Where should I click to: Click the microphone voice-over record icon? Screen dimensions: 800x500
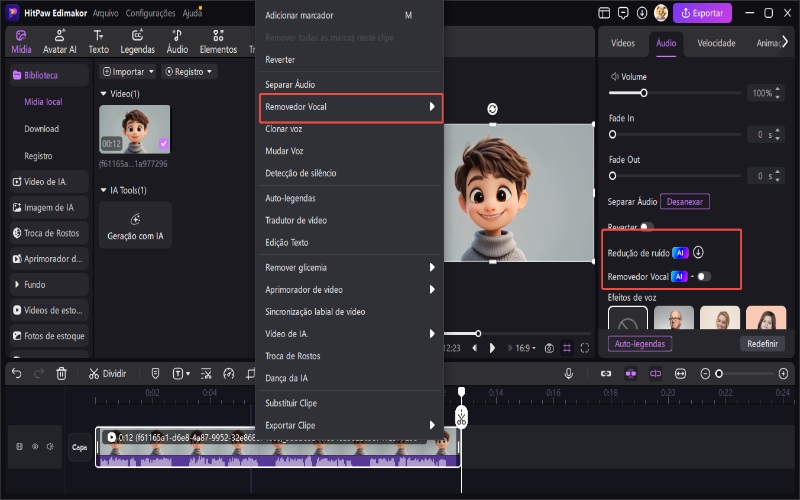(x=568, y=373)
